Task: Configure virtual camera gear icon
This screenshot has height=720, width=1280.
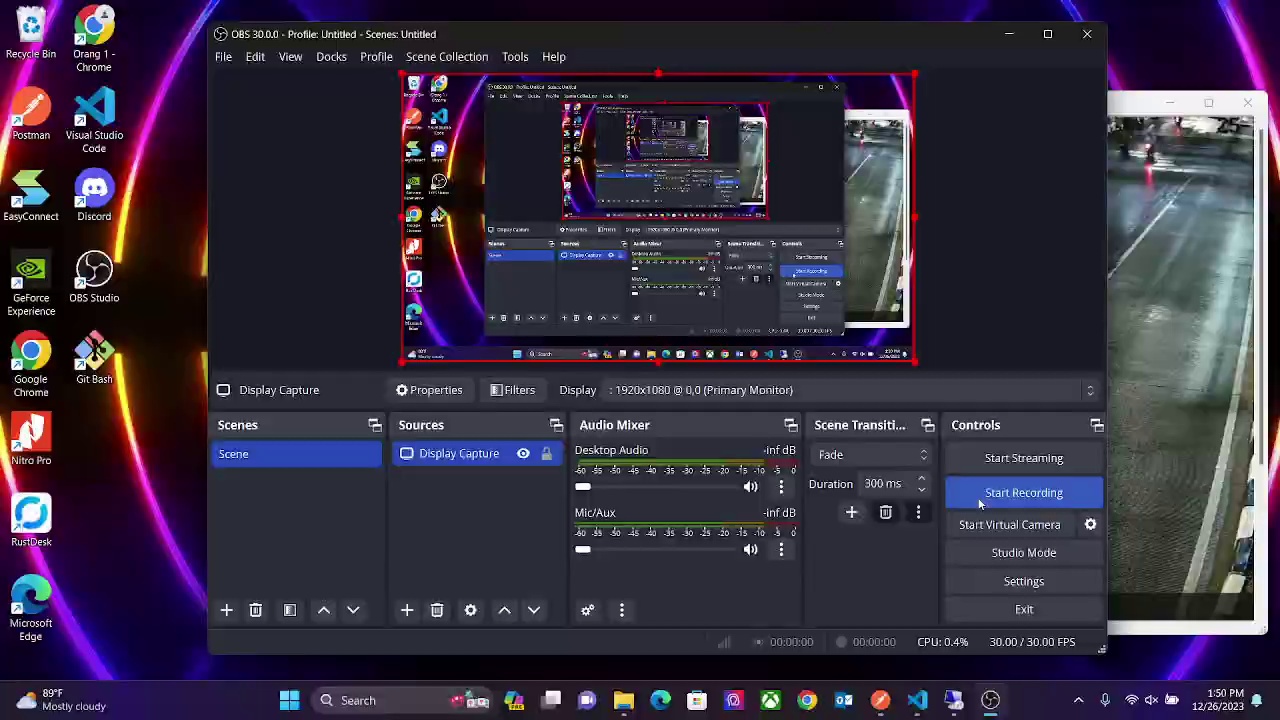Action: pyautogui.click(x=1090, y=524)
